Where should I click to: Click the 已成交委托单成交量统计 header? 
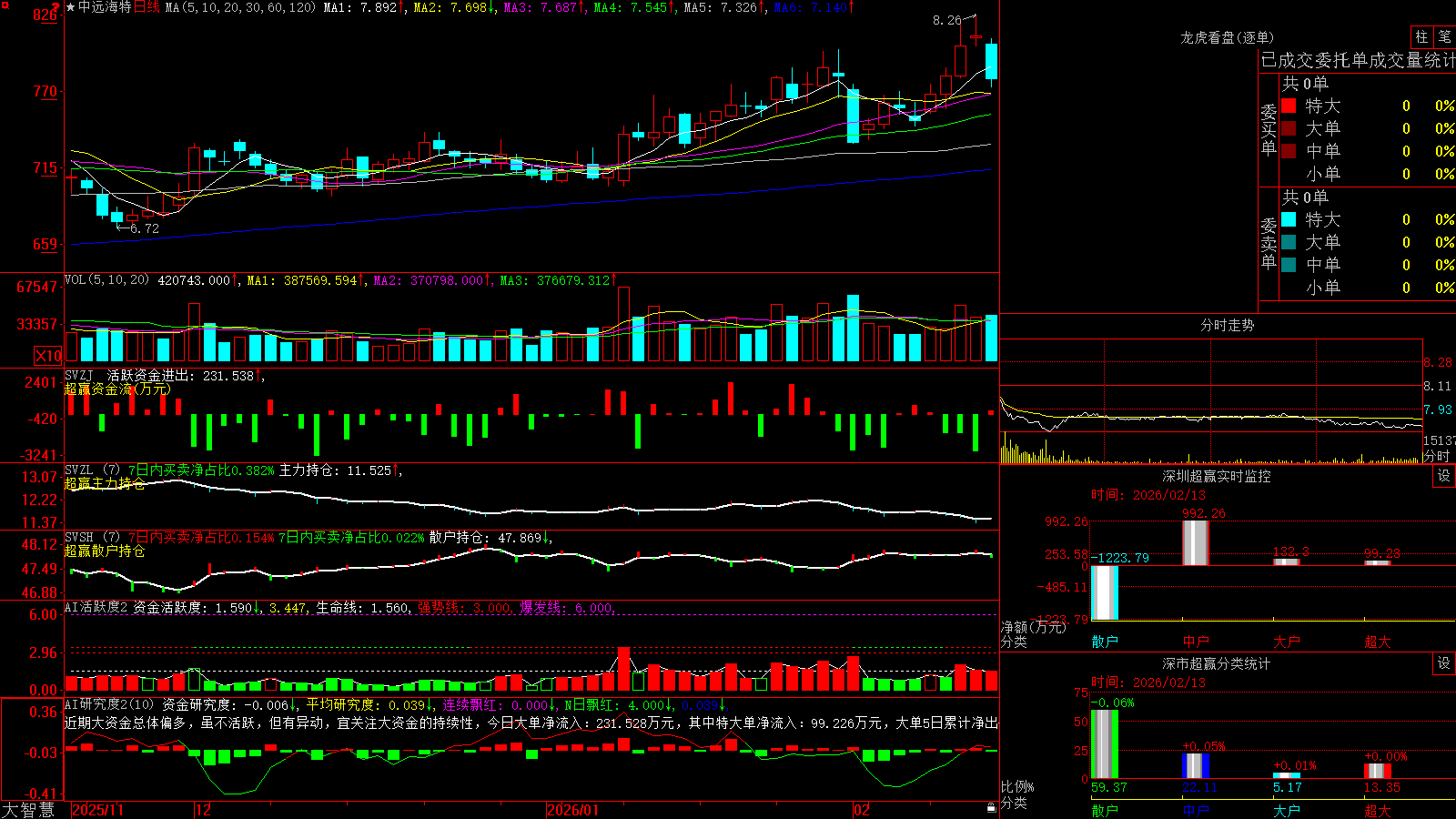click(x=1358, y=60)
